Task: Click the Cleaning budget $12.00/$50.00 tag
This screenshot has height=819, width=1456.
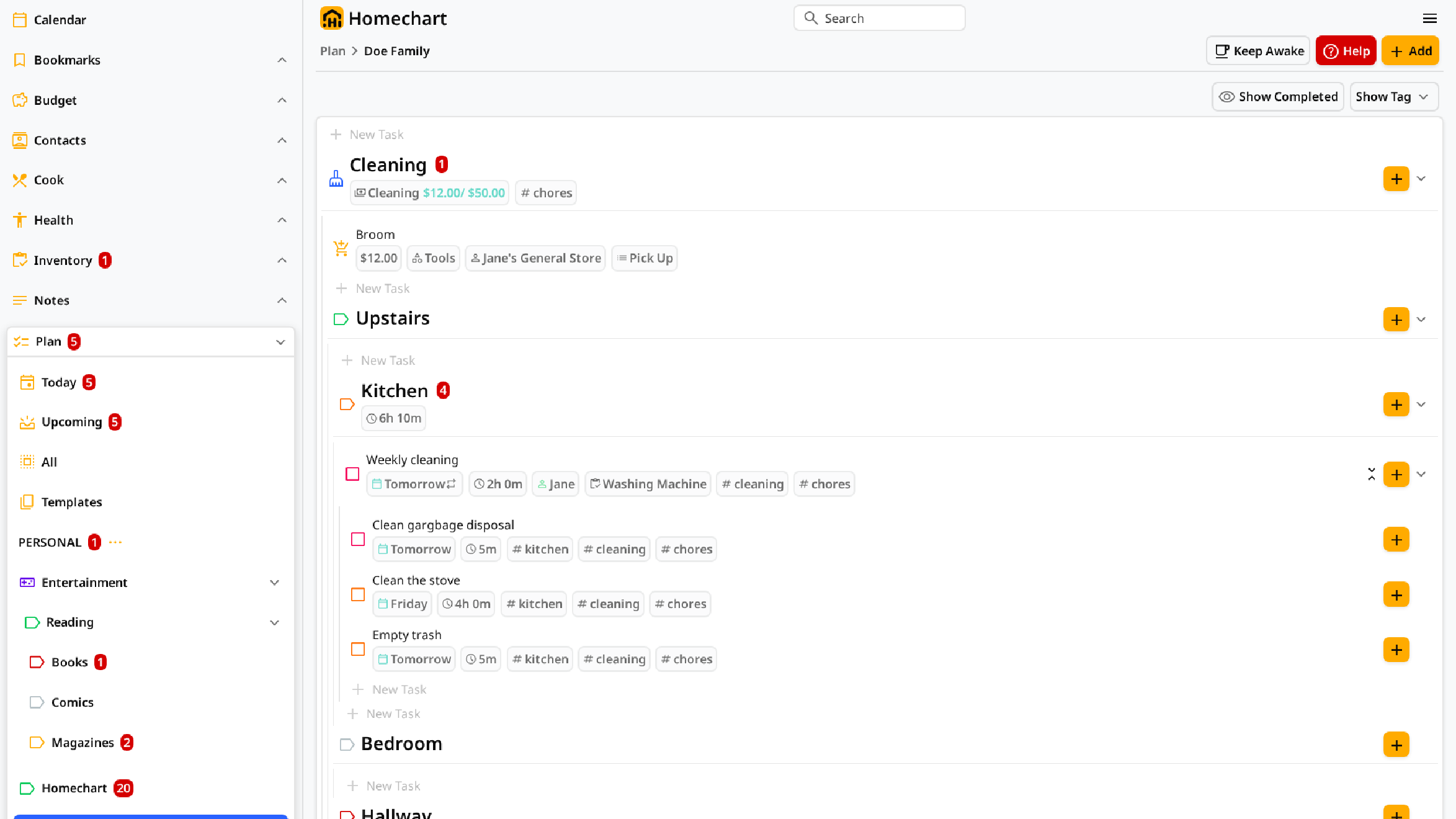Action: click(429, 193)
